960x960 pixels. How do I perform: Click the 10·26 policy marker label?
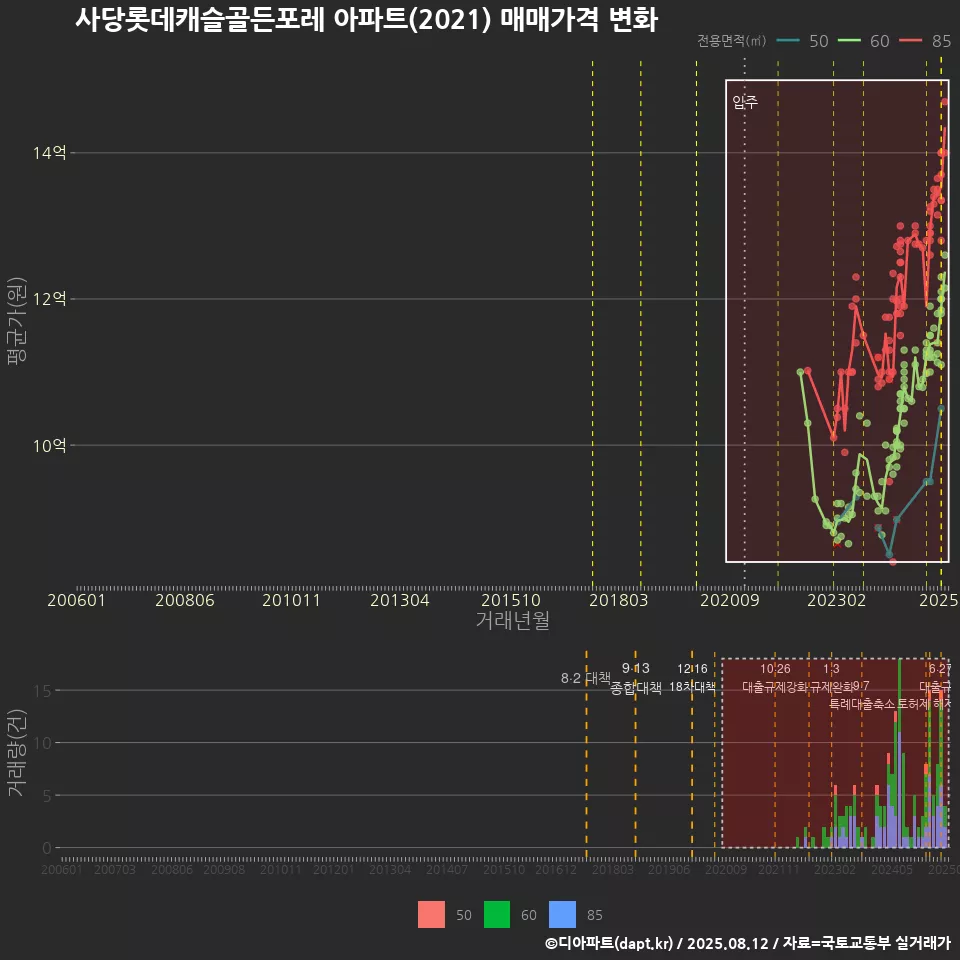(775, 669)
